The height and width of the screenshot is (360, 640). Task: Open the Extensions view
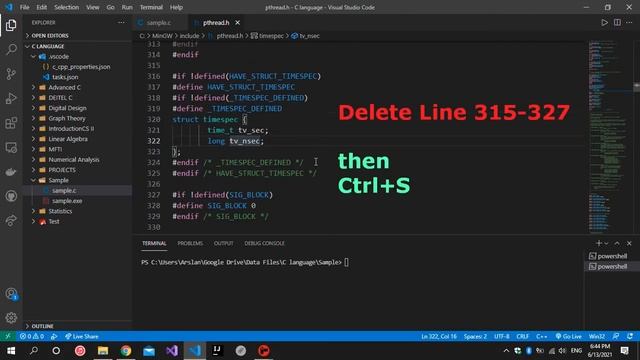(11, 123)
